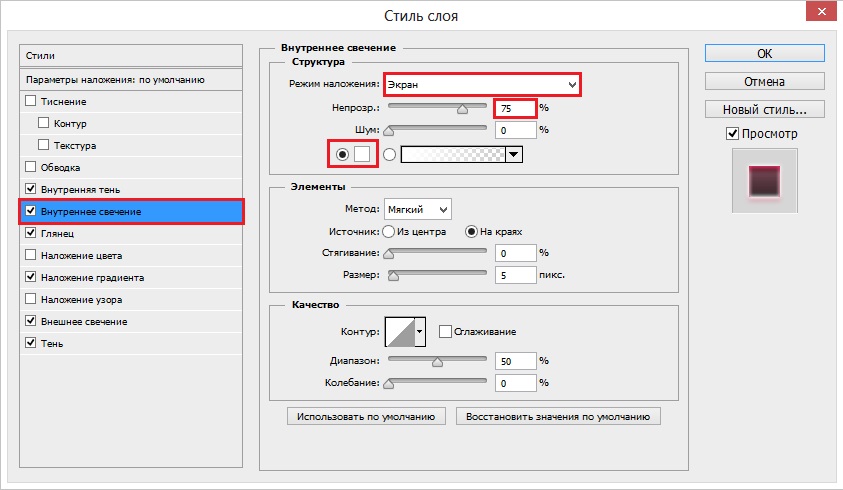The height and width of the screenshot is (490, 843).
Task: Uncheck Наложение градиента checkbox
Action: click(31, 277)
